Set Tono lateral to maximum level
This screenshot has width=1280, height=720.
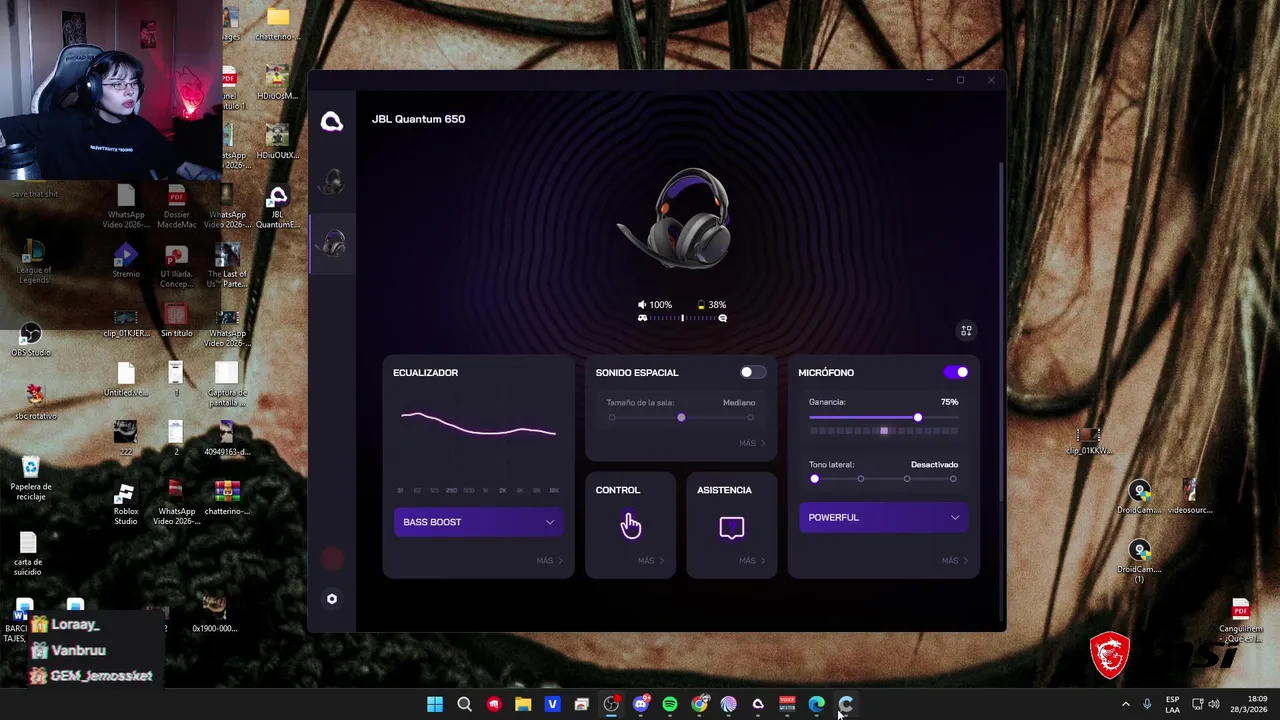click(x=953, y=479)
